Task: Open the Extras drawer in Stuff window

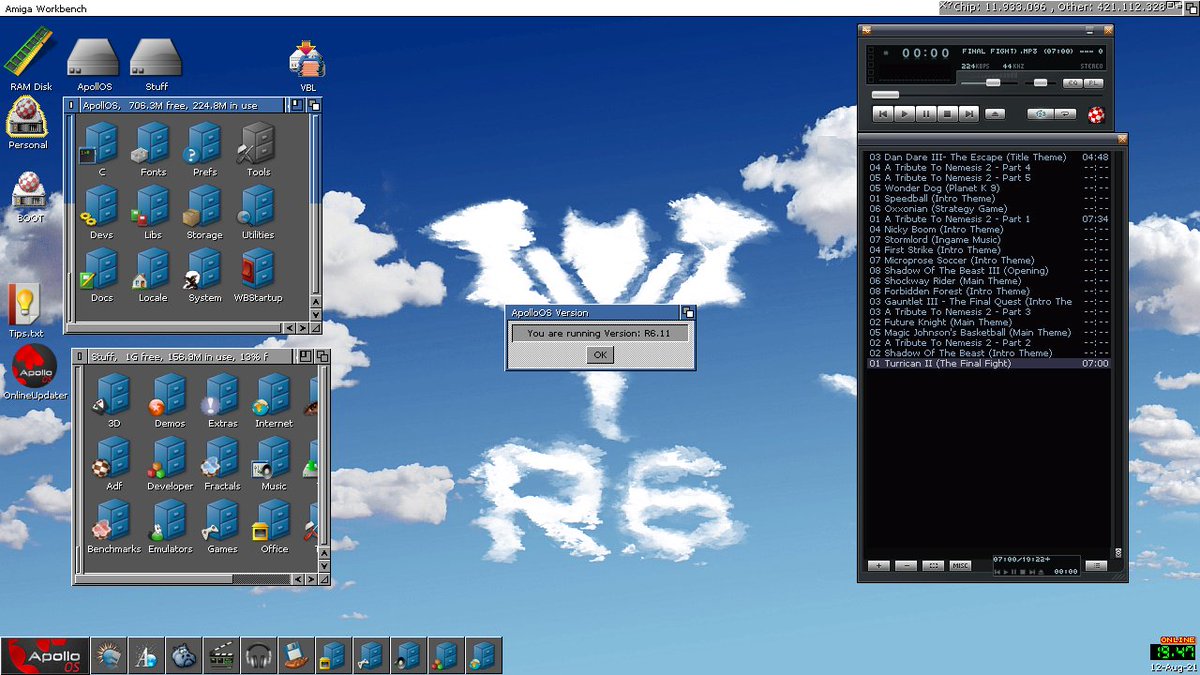Action: tap(222, 400)
